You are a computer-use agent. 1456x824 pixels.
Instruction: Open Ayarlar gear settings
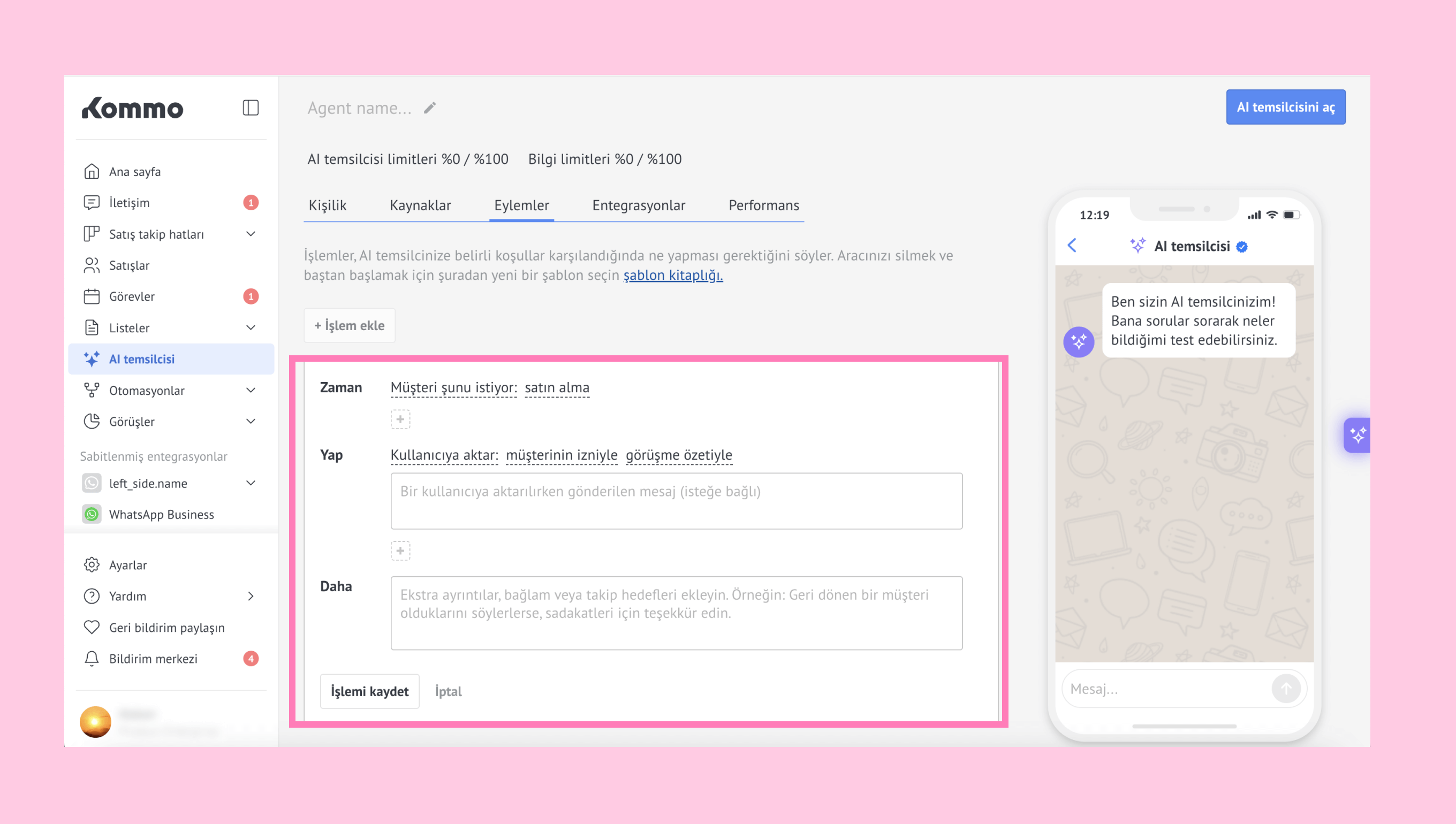92,565
